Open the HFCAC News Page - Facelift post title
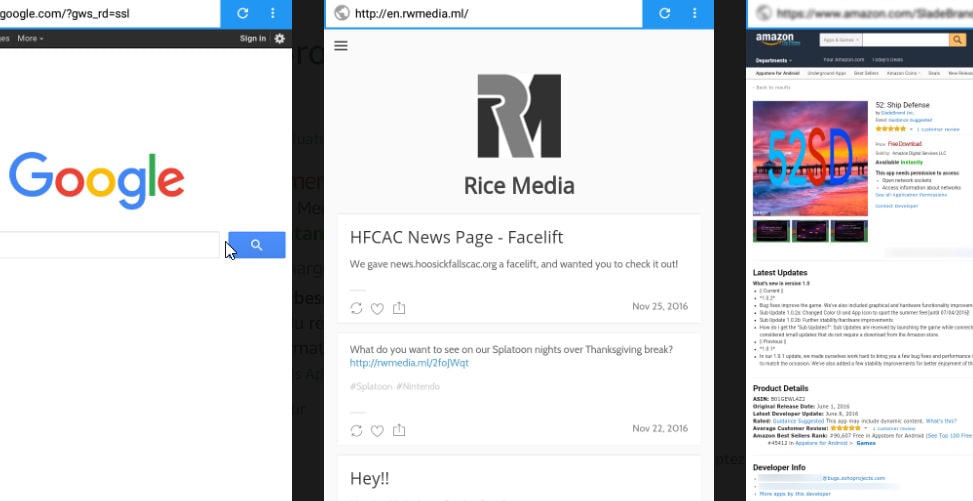The image size is (973, 501). point(457,237)
